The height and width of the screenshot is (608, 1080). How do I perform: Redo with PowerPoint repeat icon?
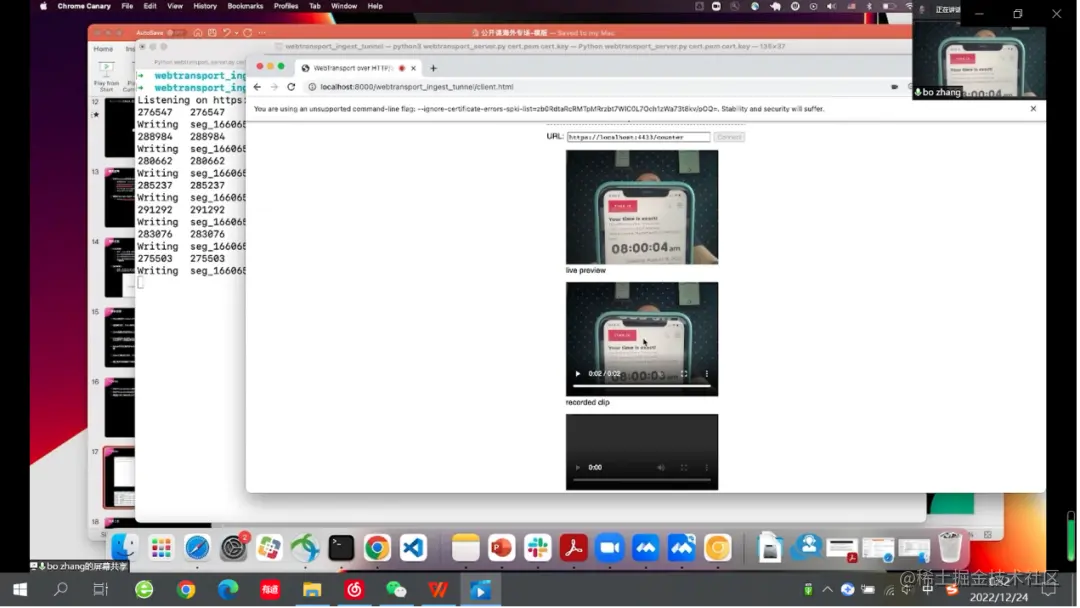point(248,33)
